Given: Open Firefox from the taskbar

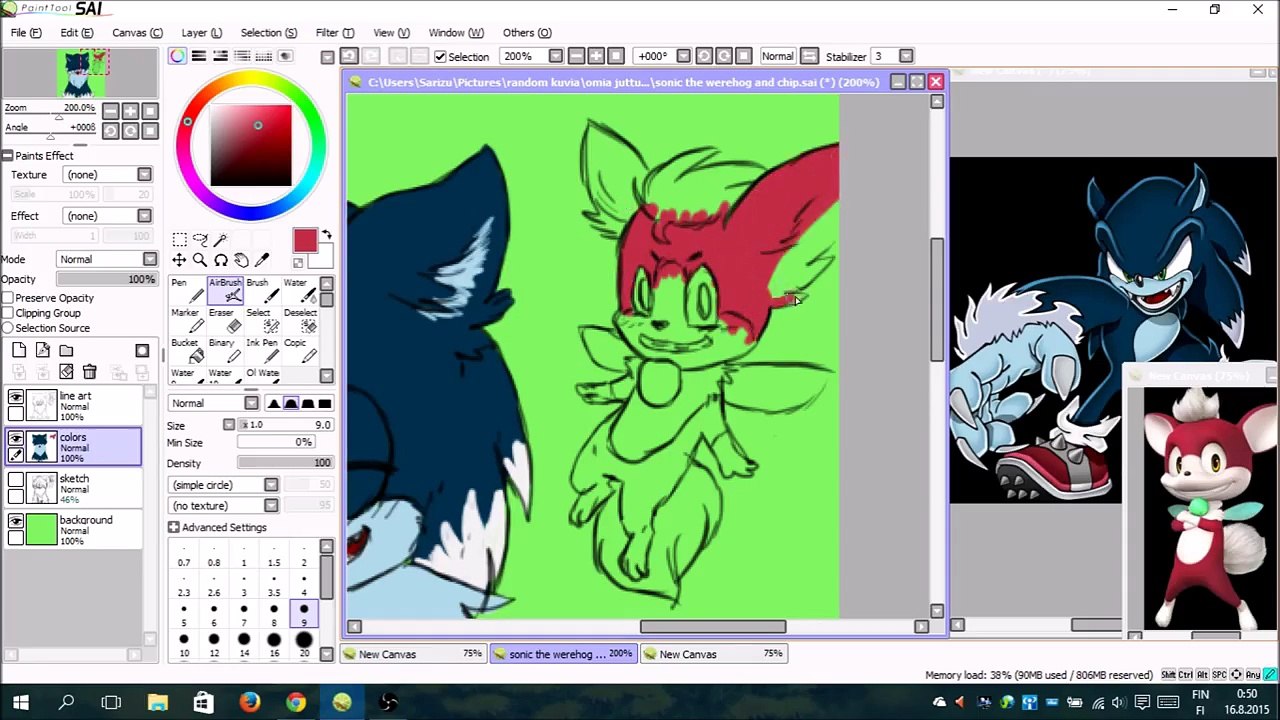Looking at the screenshot, I should click(249, 702).
